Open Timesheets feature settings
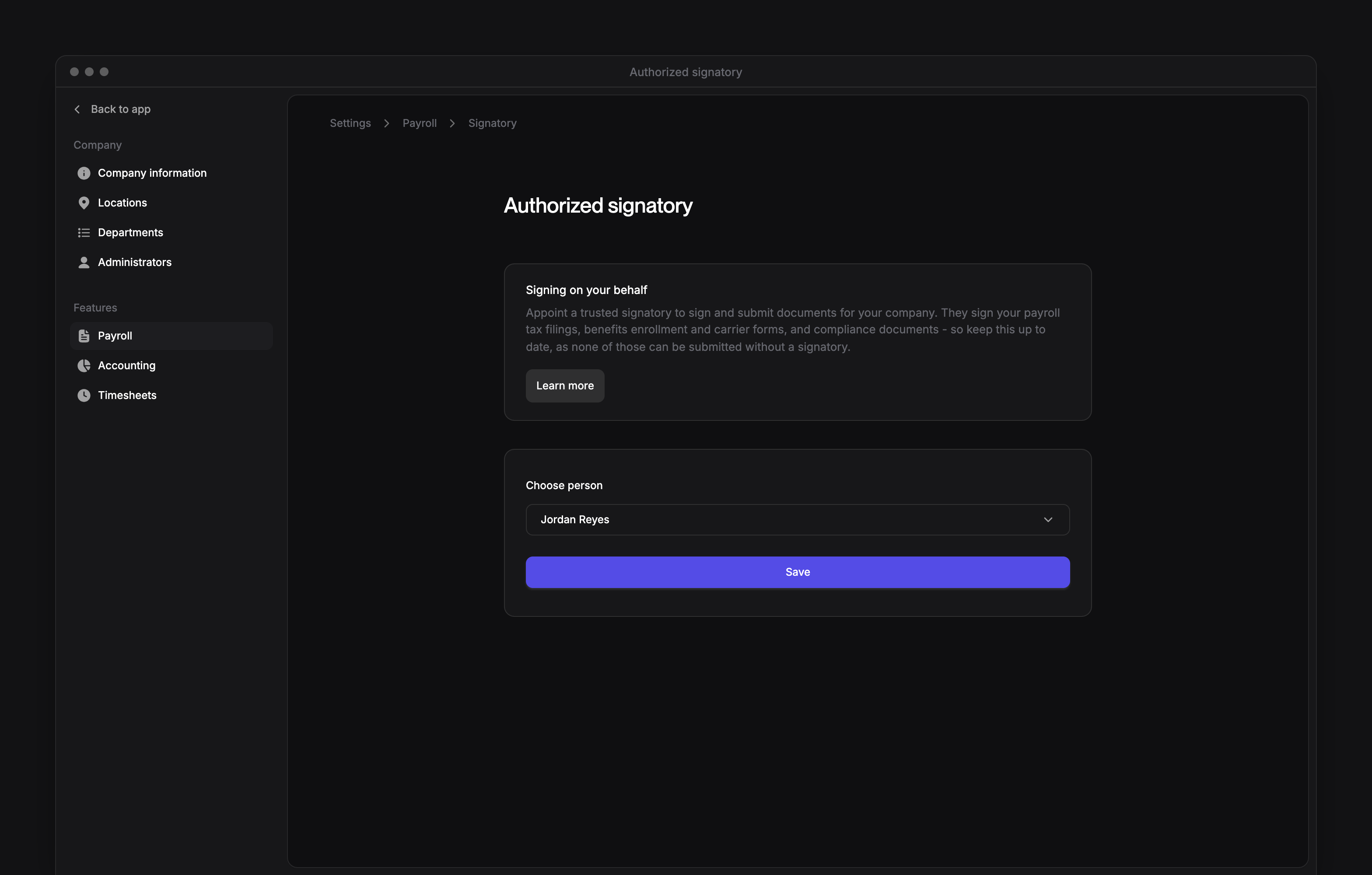 click(171, 395)
